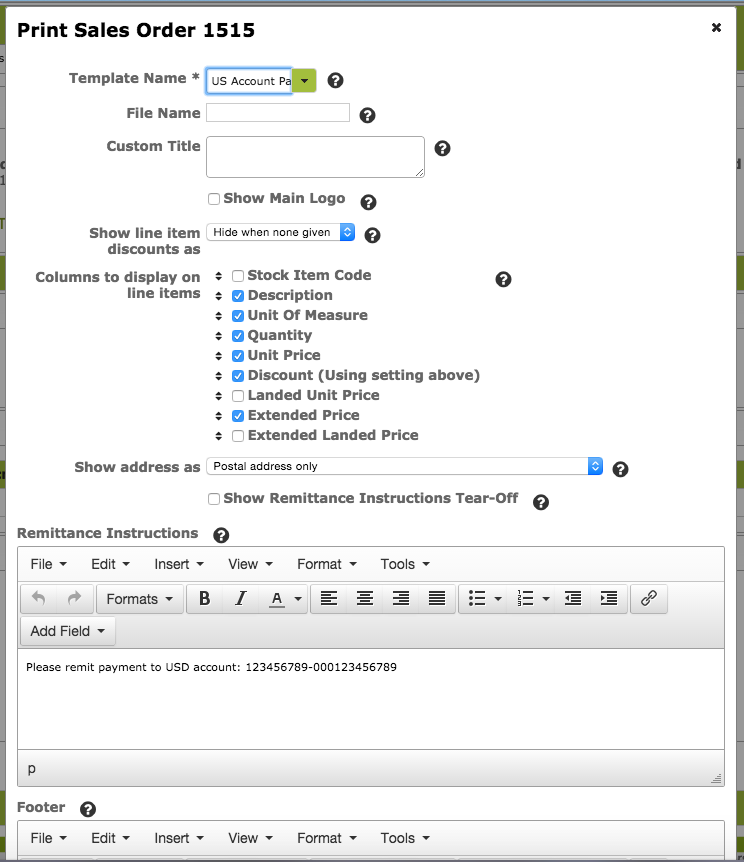Image resolution: width=744 pixels, height=862 pixels.
Task: Open Tools menu in Remittance Instructions editor
Action: pyautogui.click(x=405, y=564)
